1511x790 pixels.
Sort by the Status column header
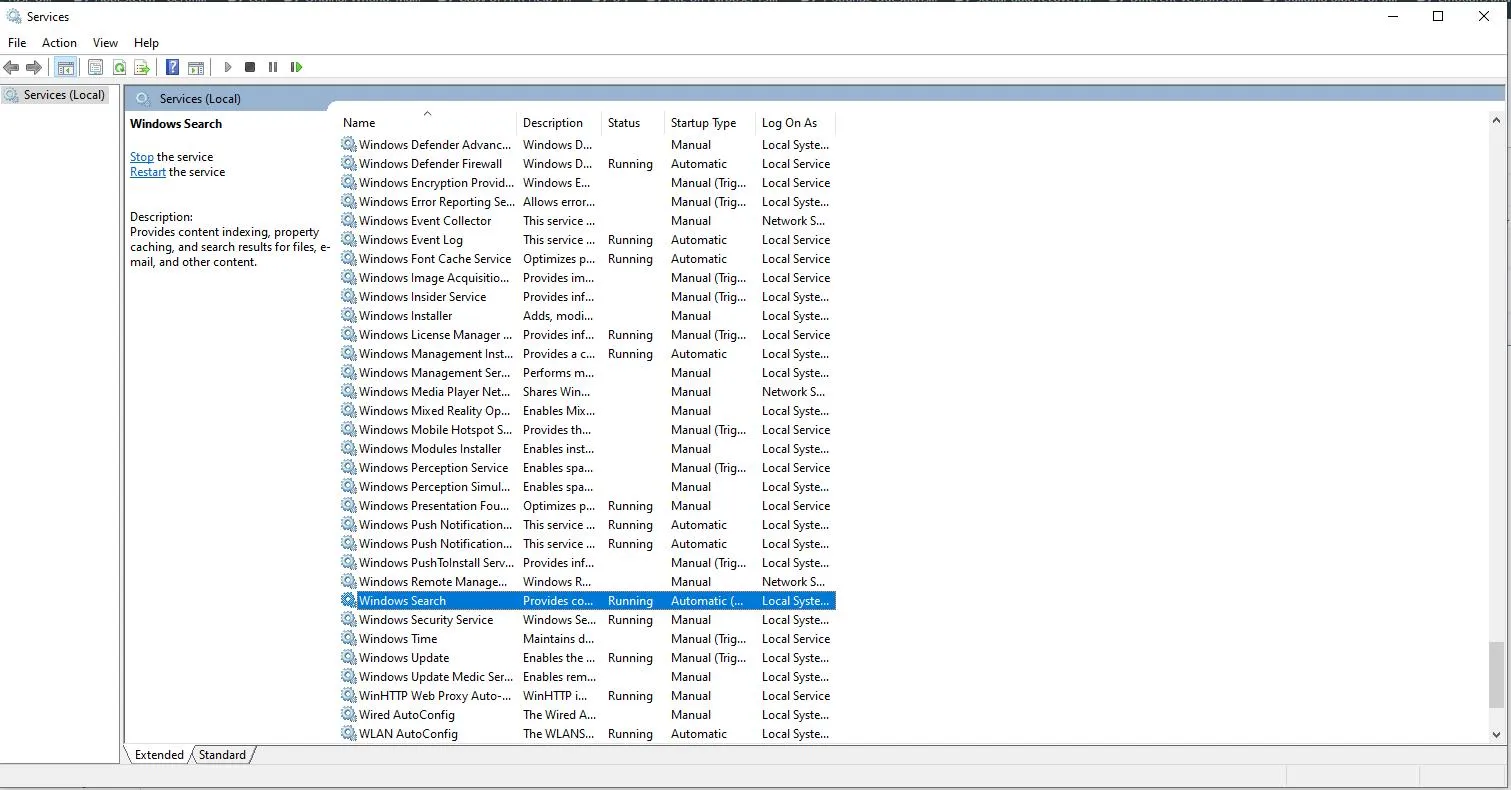click(x=633, y=123)
